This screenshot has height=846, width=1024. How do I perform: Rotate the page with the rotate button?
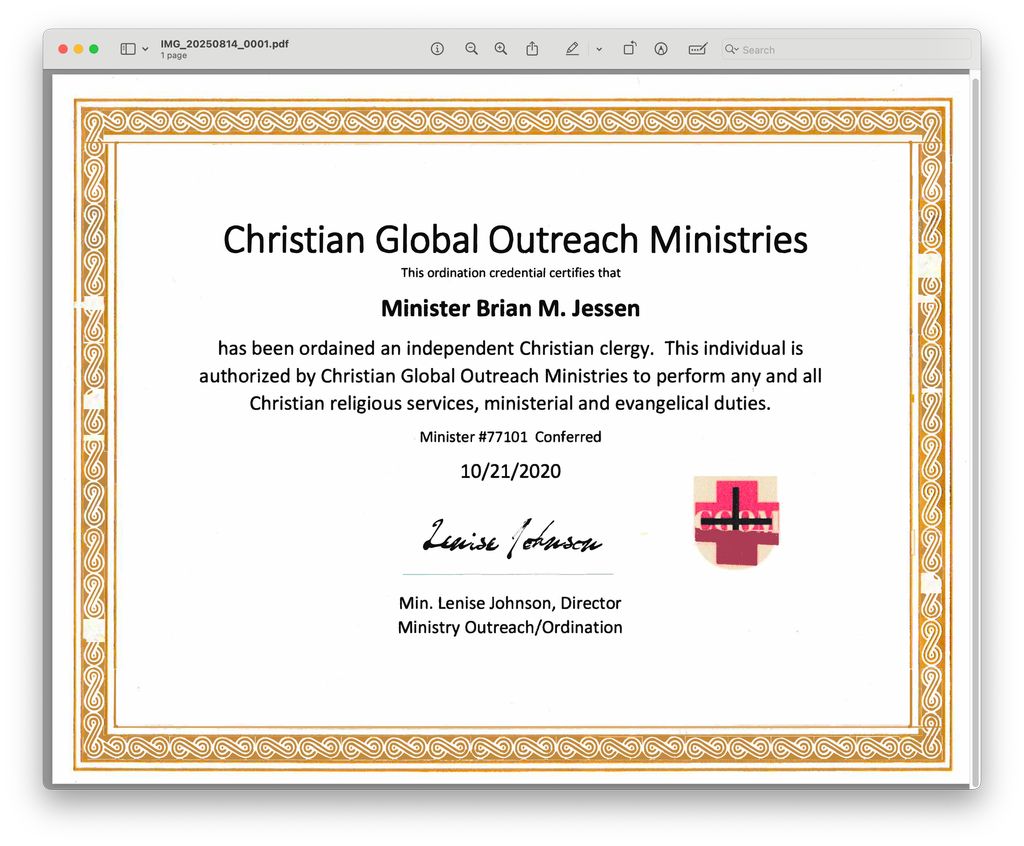click(630, 49)
